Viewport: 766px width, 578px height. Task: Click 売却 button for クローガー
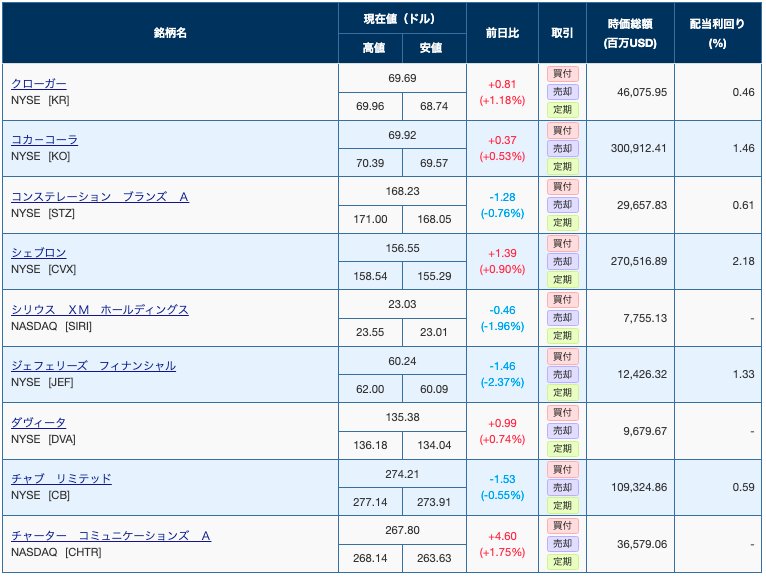[x=563, y=92]
